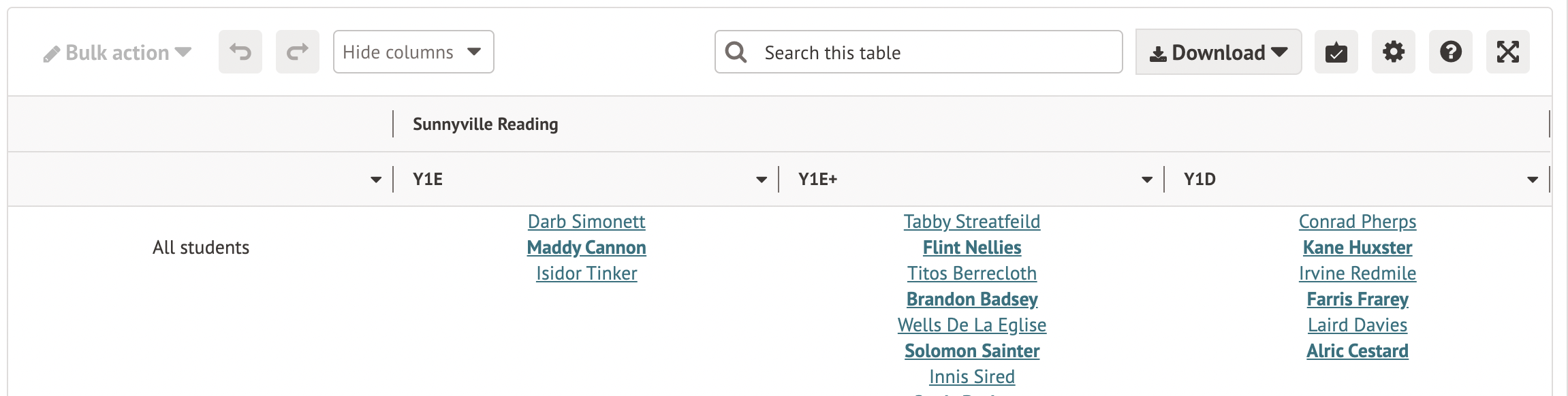
Task: Click the redo arrow button
Action: [297, 52]
